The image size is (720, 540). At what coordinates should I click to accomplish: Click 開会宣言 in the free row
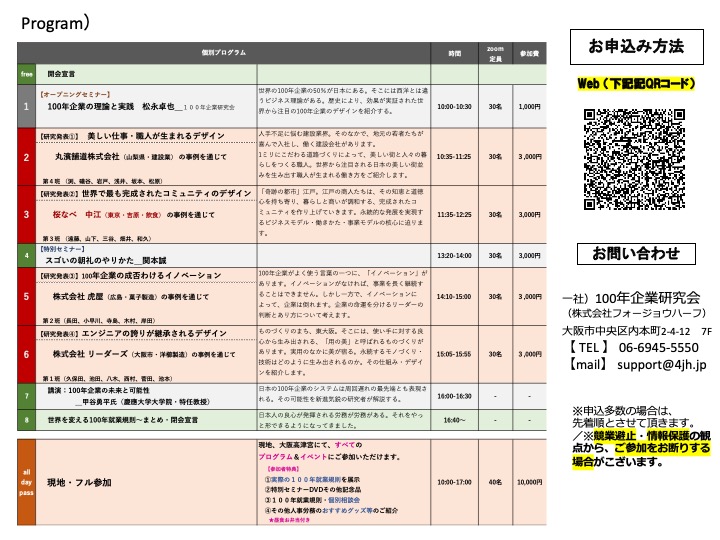coord(61,74)
